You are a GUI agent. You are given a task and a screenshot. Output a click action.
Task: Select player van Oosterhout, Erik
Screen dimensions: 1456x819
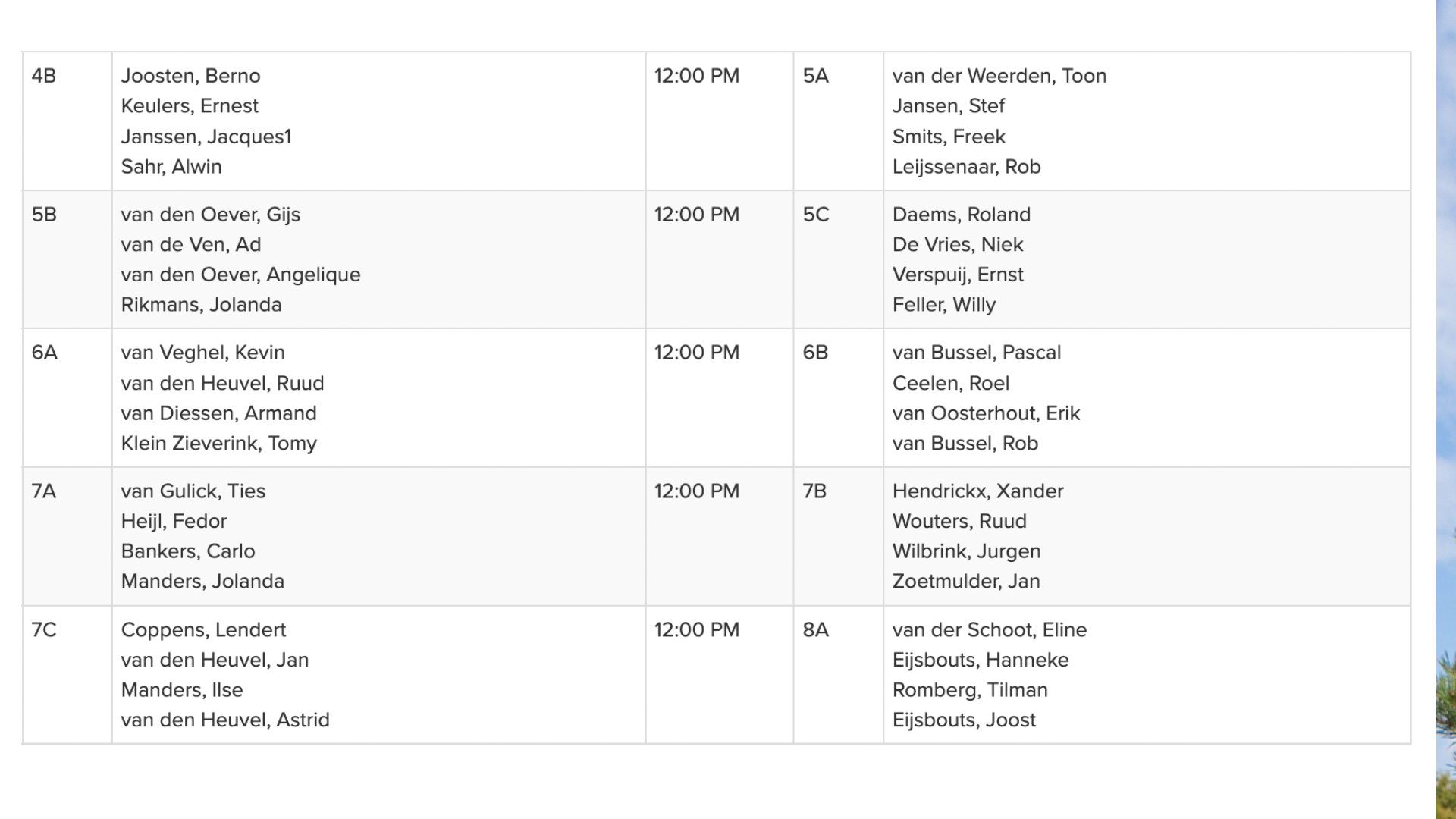pyautogui.click(x=986, y=413)
